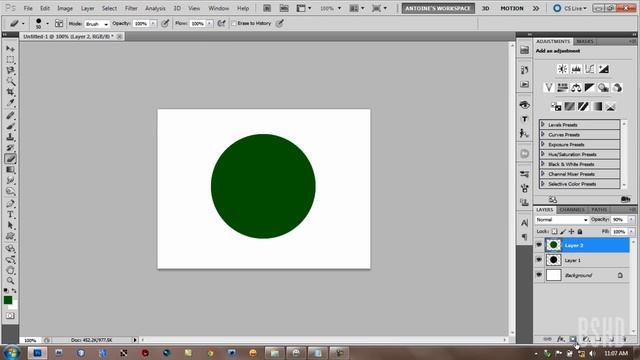
Task: Open the Window menu
Action: coord(218,8)
